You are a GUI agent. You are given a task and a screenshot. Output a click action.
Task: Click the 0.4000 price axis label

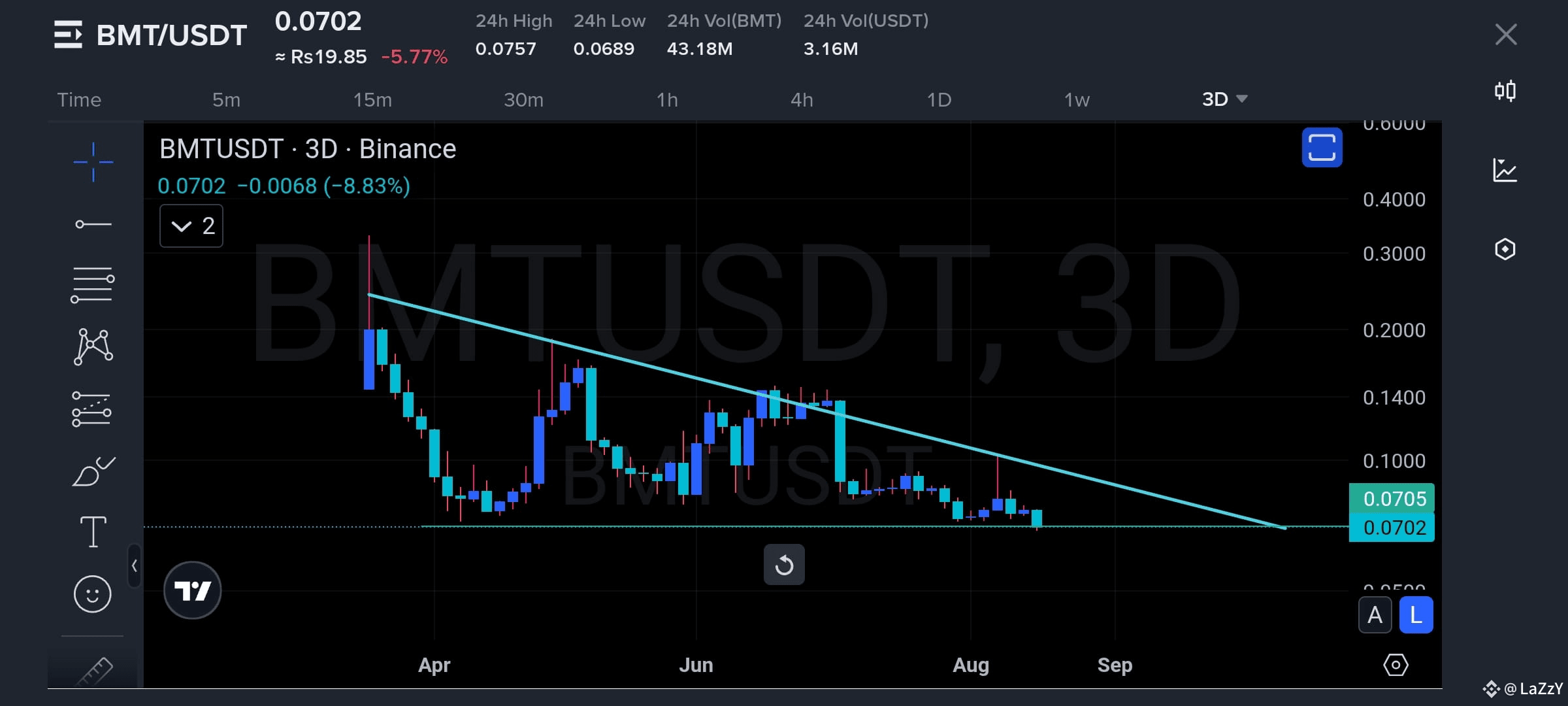point(1394,199)
